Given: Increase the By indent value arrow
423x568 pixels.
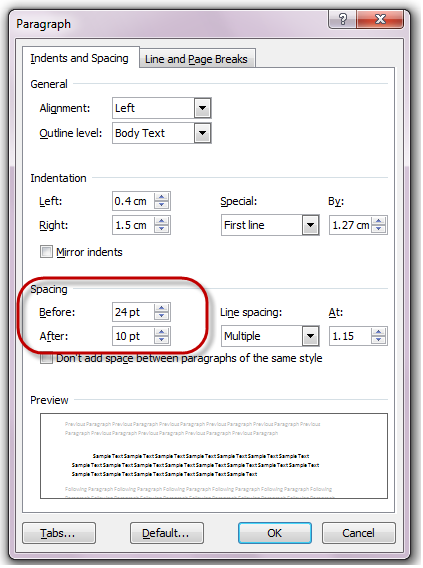Looking at the screenshot, I should tap(379, 221).
